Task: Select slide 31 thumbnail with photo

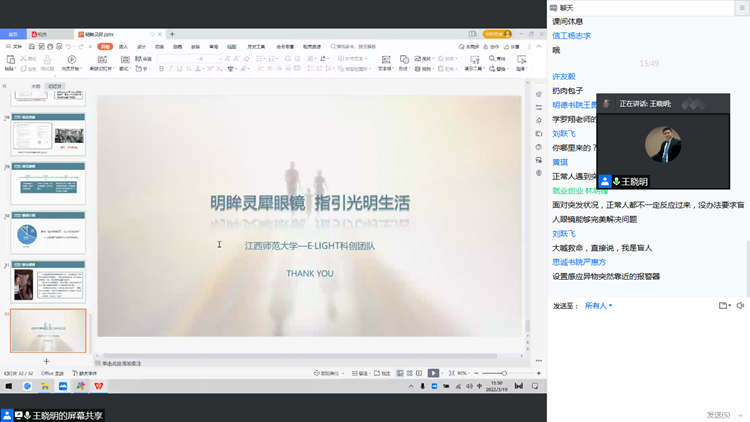Action: (48, 282)
